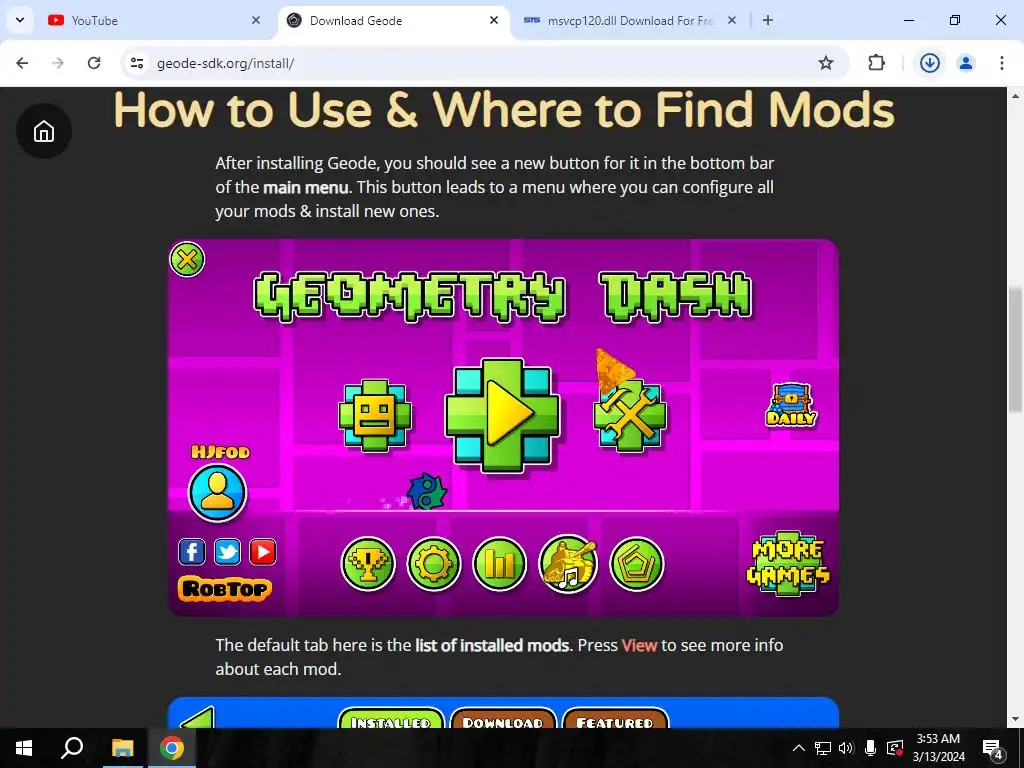Reload the page
The image size is (1024, 768).
(x=94, y=63)
